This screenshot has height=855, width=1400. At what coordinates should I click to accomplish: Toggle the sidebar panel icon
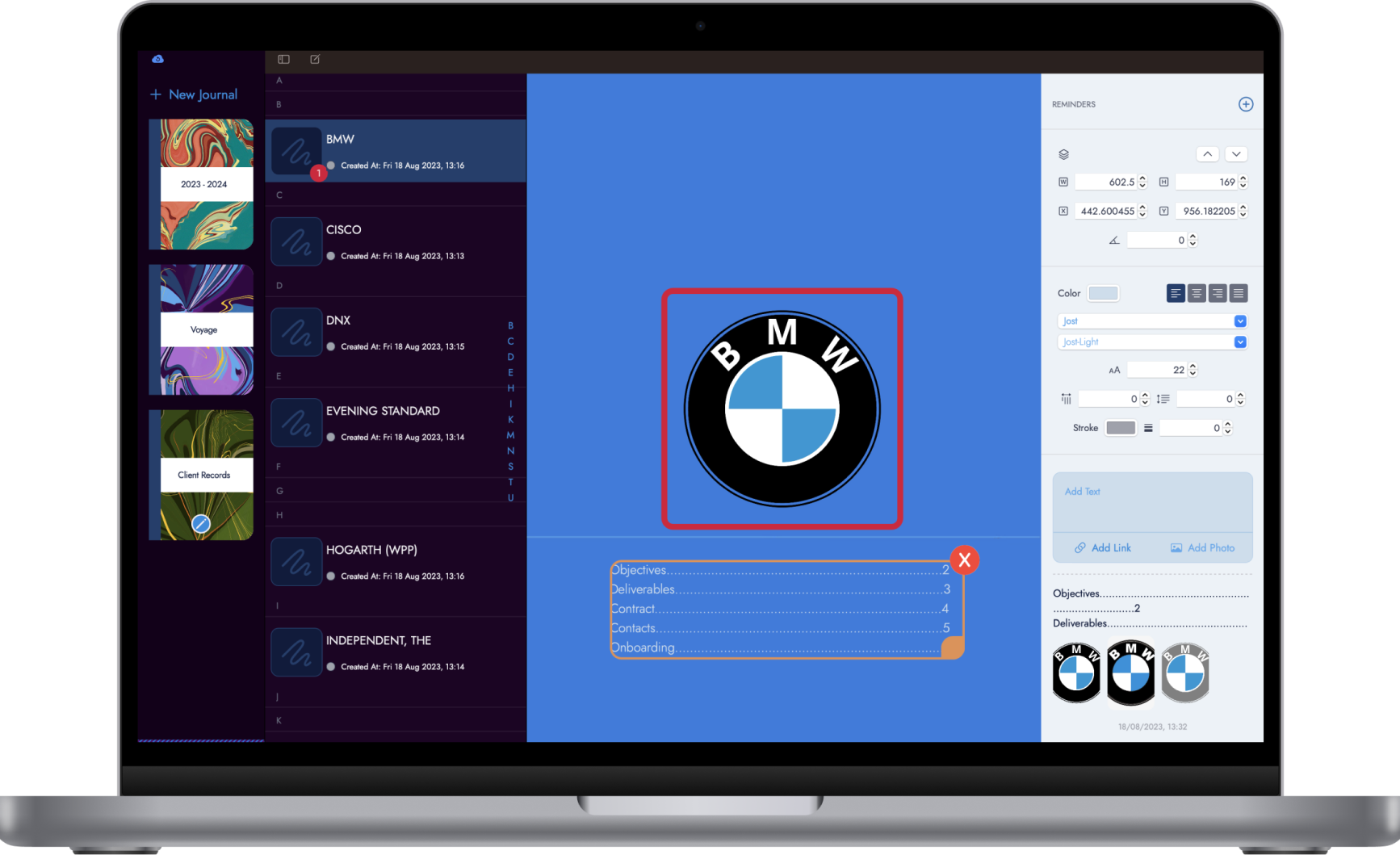pyautogui.click(x=283, y=59)
